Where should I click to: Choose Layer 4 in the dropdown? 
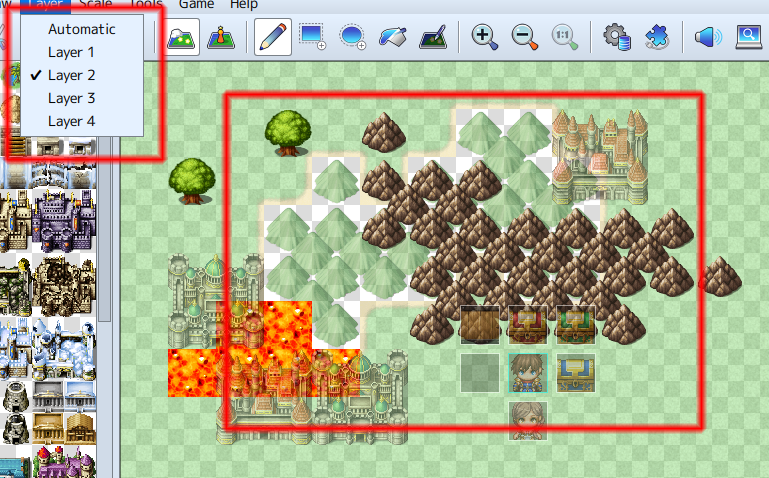(82, 121)
